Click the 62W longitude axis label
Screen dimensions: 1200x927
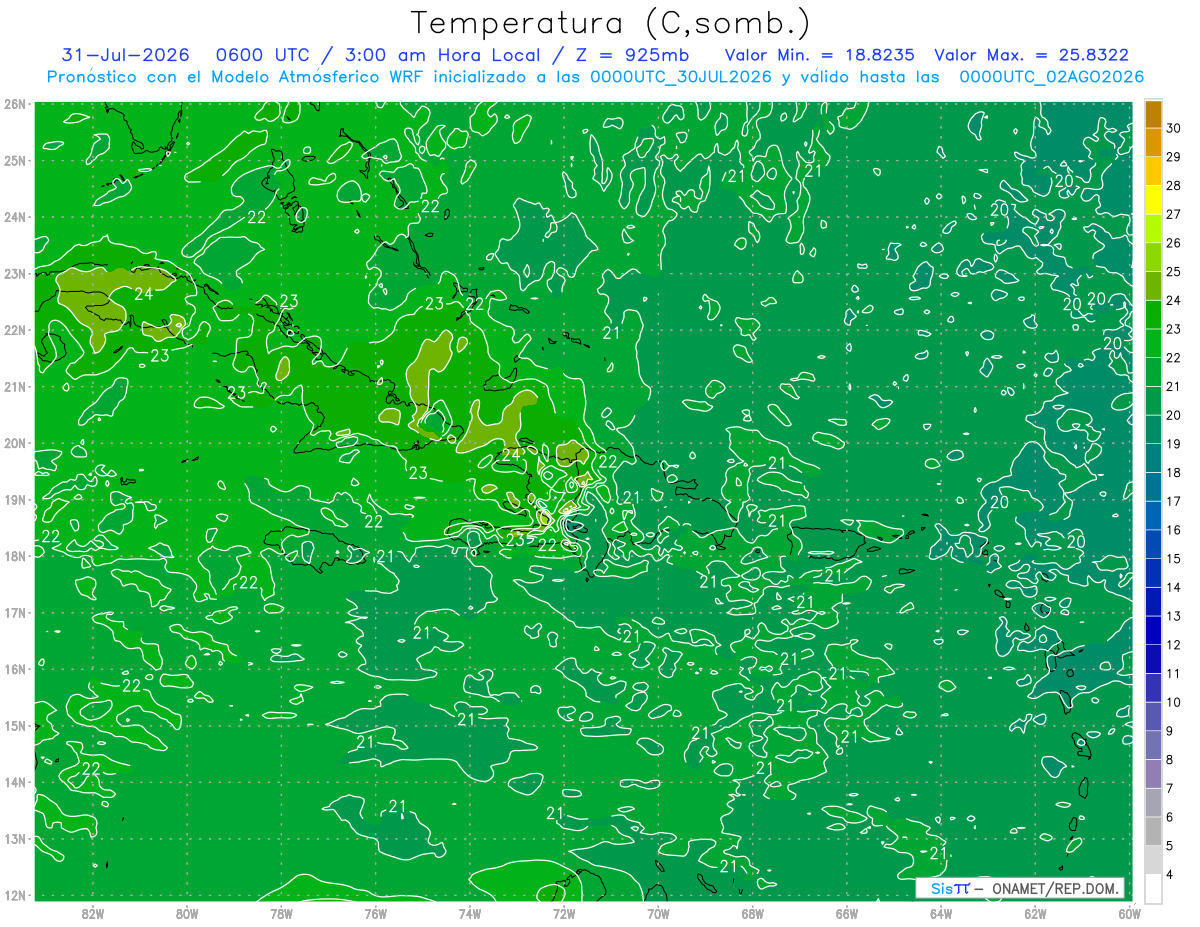tap(1035, 912)
